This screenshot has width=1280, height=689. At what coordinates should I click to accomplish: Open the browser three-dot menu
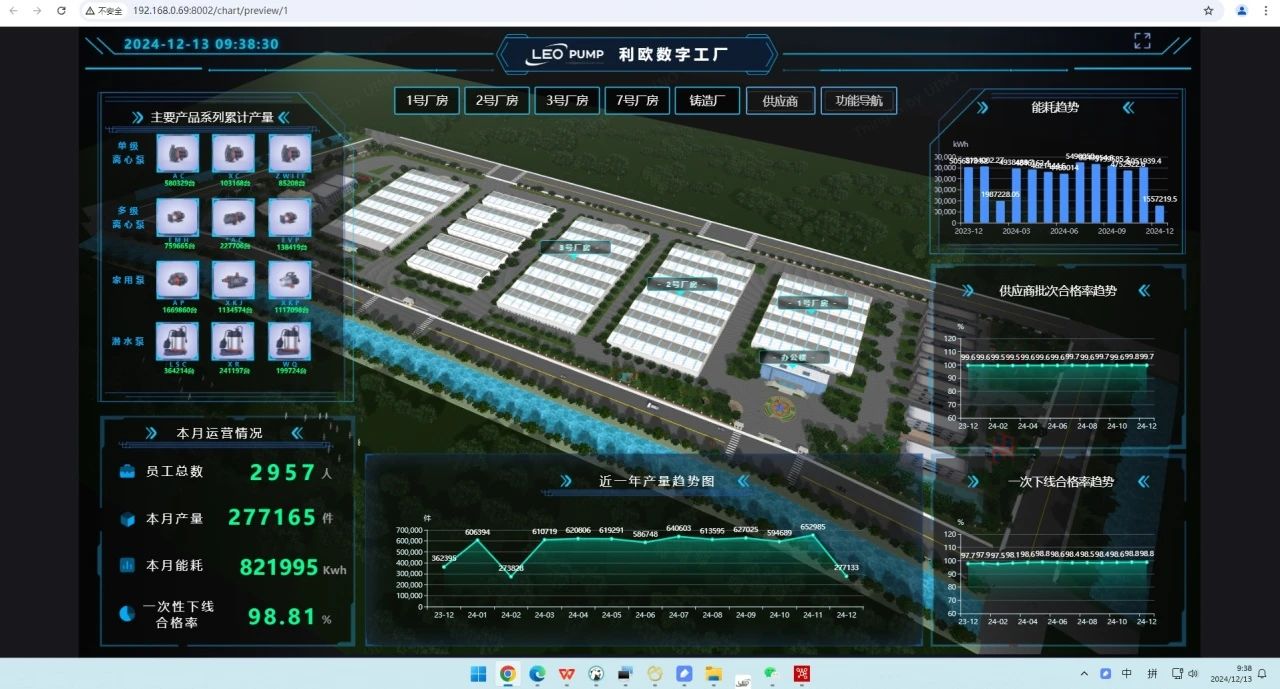pyautogui.click(x=1267, y=10)
